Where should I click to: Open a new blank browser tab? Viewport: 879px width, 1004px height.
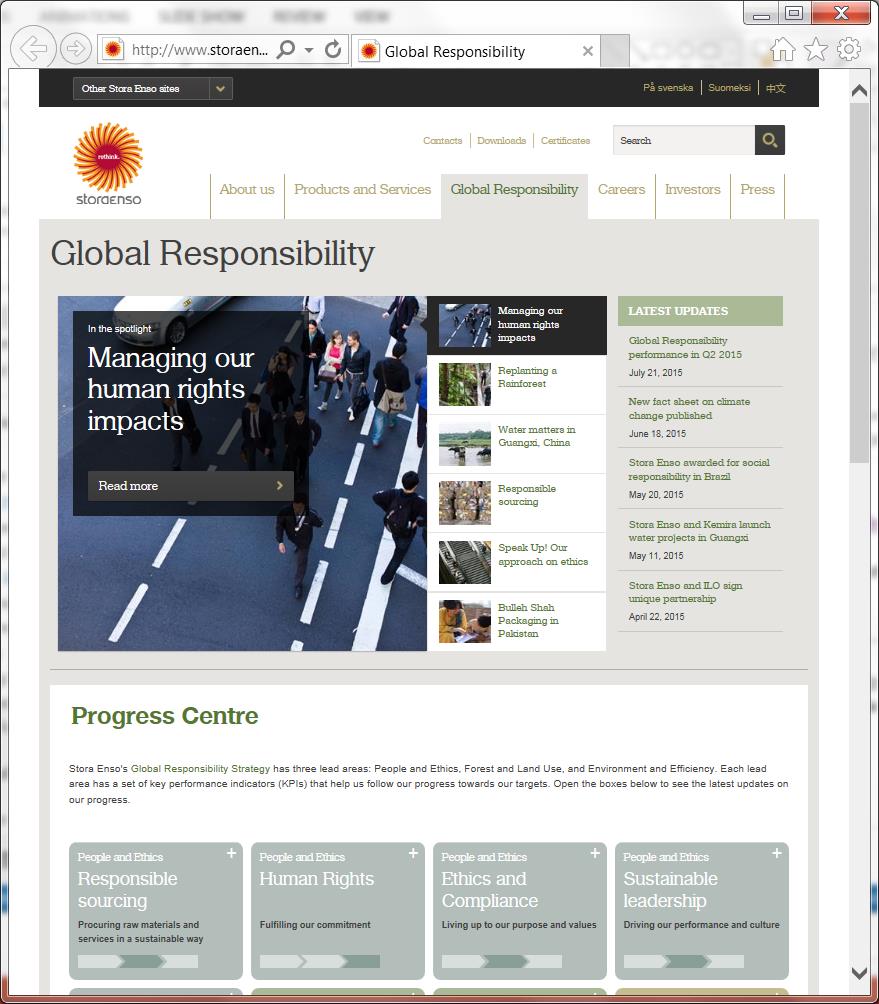point(615,51)
